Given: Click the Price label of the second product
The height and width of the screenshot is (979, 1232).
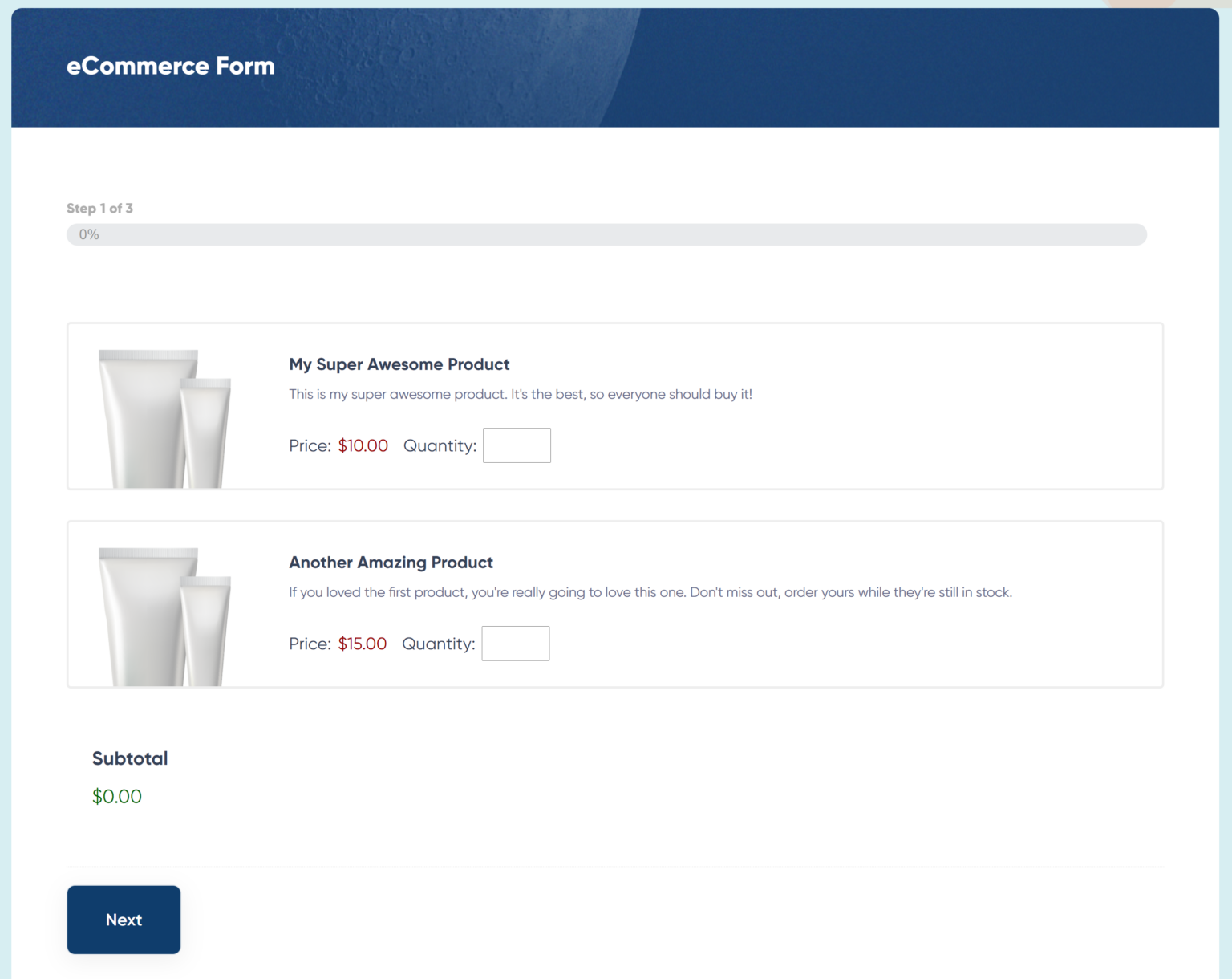Looking at the screenshot, I should tap(309, 643).
